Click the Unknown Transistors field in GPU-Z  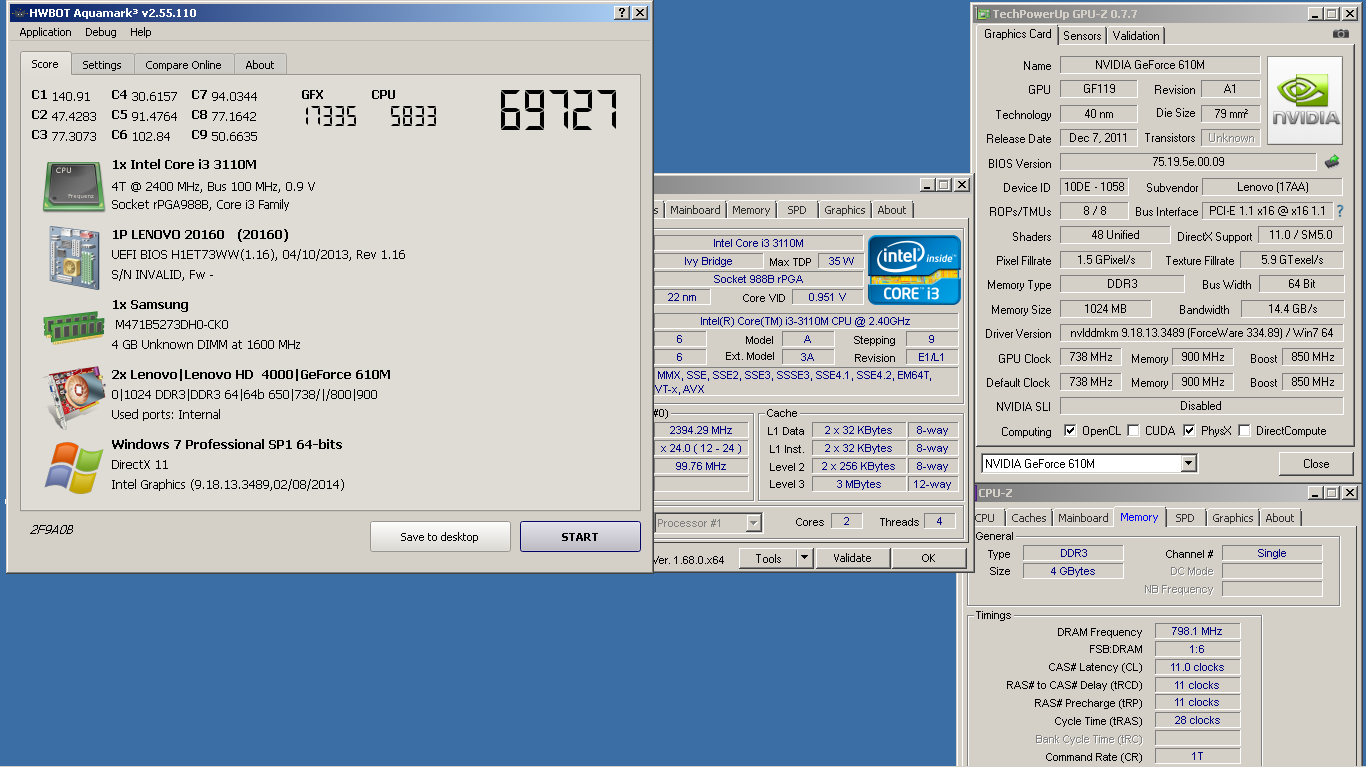point(1231,138)
